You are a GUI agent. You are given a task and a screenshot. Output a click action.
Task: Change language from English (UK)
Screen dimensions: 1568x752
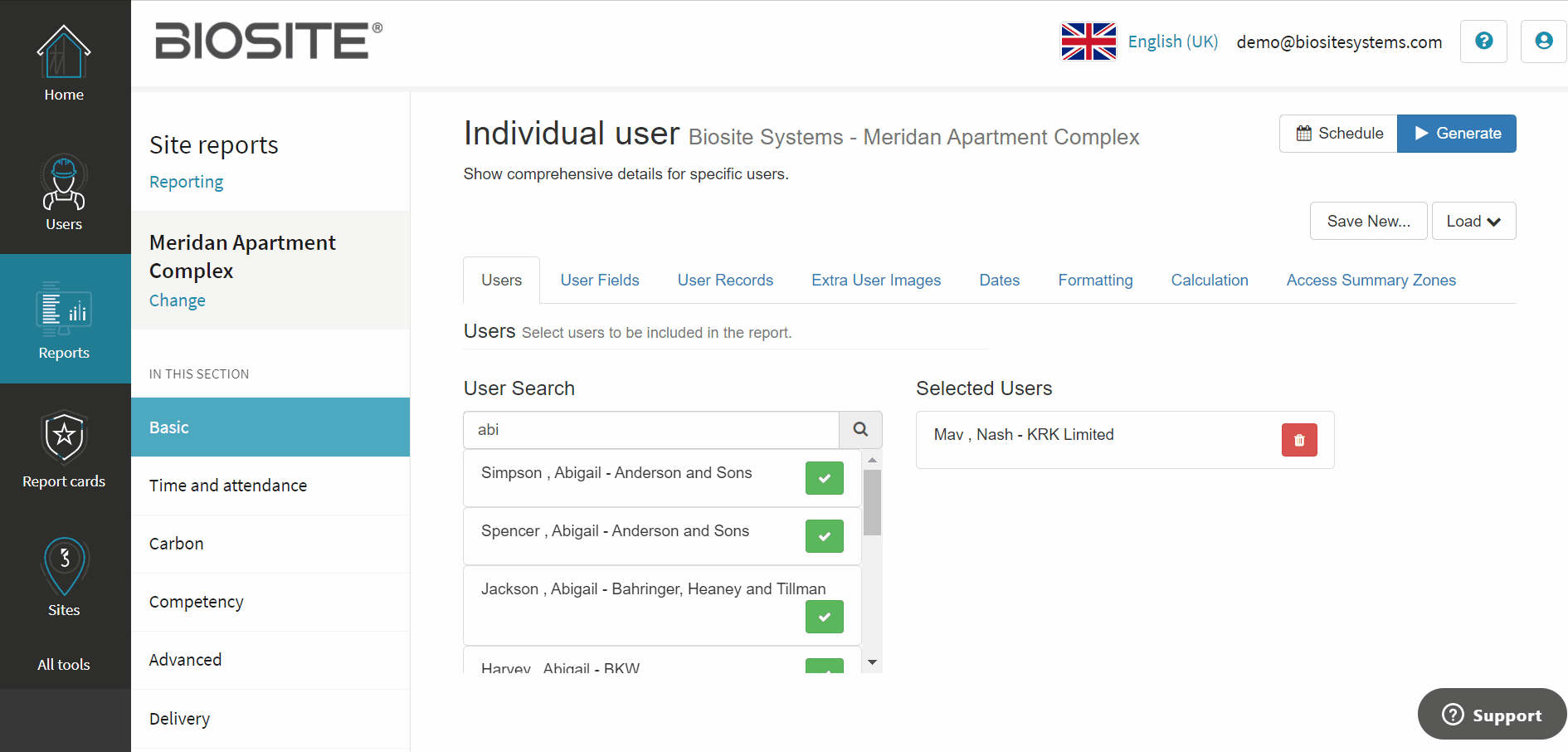pos(1172,42)
